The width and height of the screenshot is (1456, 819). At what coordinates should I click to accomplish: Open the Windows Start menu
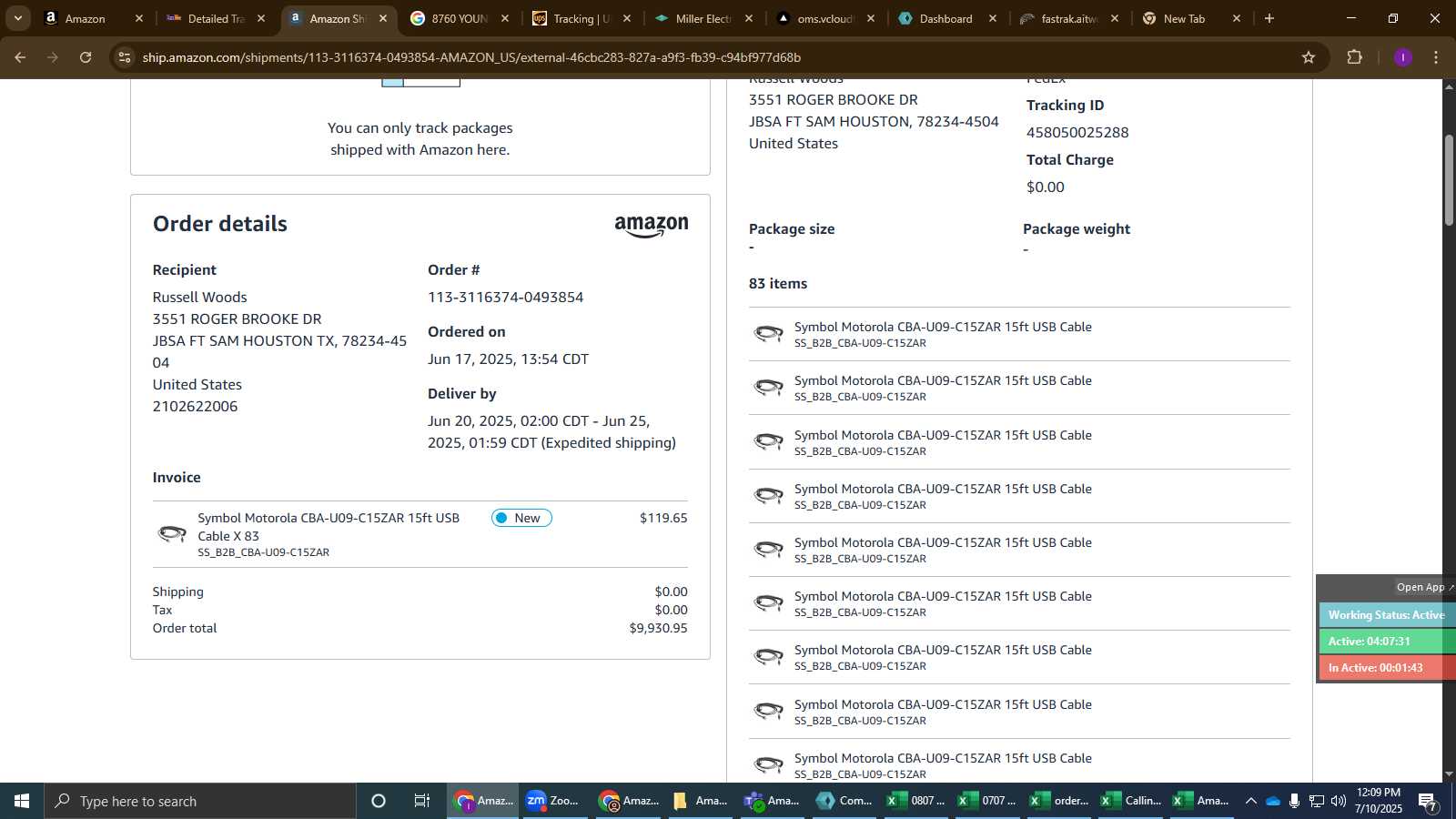22,801
